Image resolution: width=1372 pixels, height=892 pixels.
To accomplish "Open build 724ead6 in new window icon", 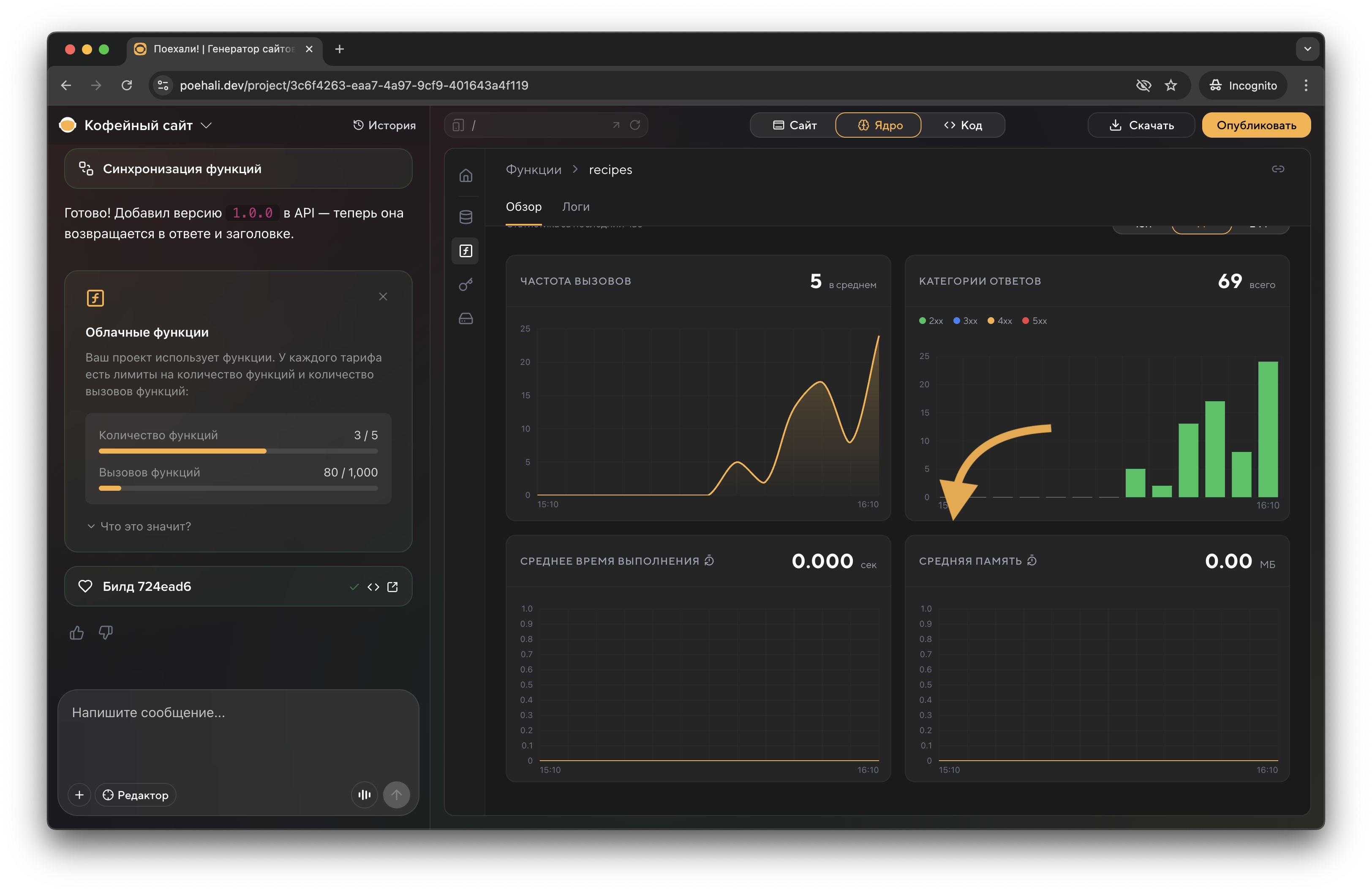I will (x=392, y=587).
